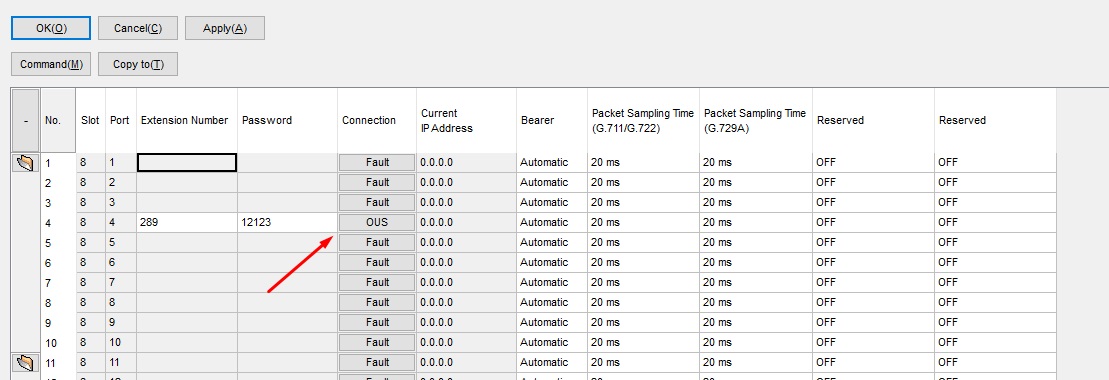Select extension number 289 cell
Screen dimensions: 1109x380
[x=187, y=222]
